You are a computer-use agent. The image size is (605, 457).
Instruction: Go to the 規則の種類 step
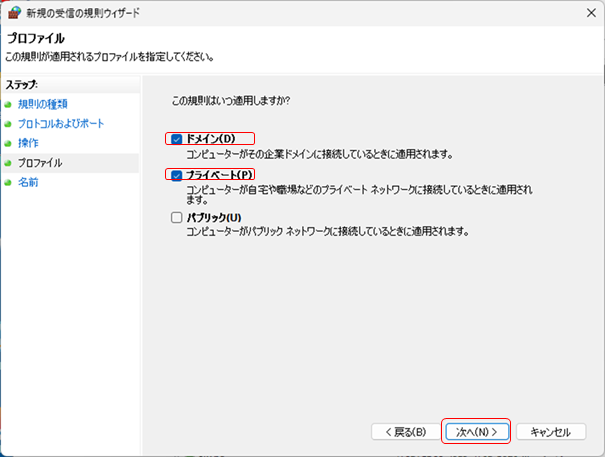click(x=41, y=104)
